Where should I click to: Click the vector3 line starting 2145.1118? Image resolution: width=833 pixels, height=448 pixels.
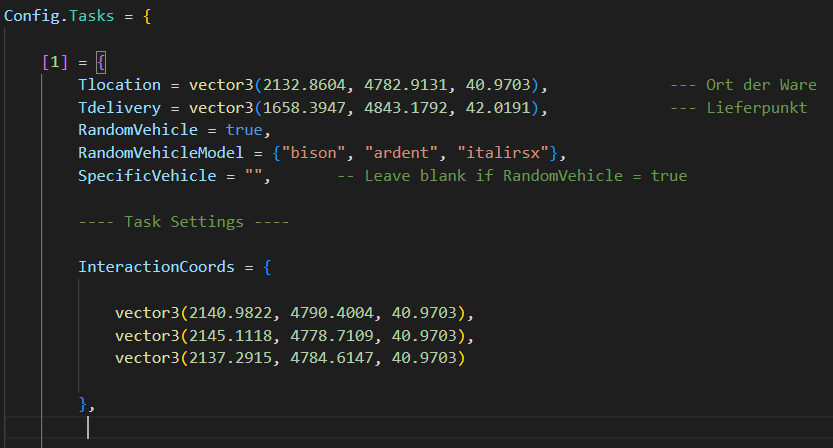[x=294, y=335]
